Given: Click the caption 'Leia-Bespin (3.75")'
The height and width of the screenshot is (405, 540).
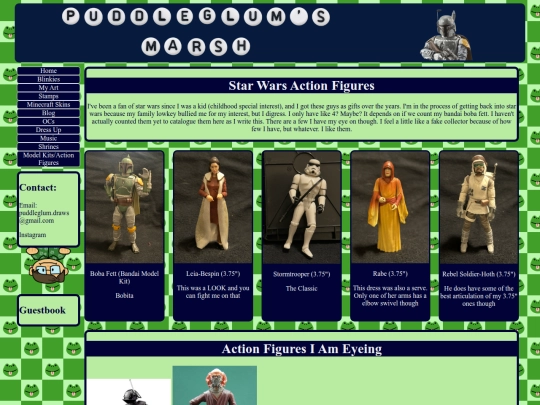Looking at the screenshot, I should [213, 274].
